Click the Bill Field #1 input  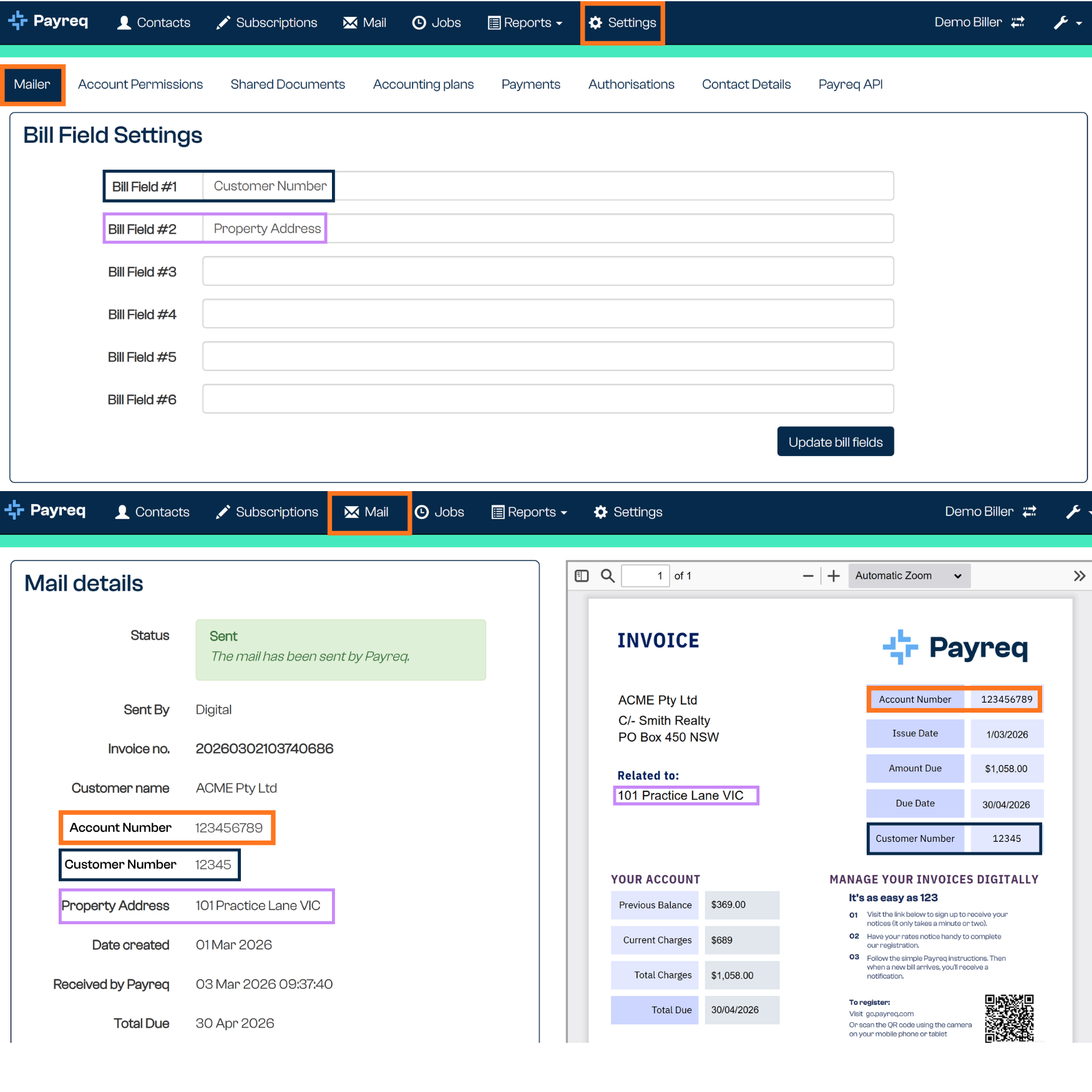(x=548, y=186)
